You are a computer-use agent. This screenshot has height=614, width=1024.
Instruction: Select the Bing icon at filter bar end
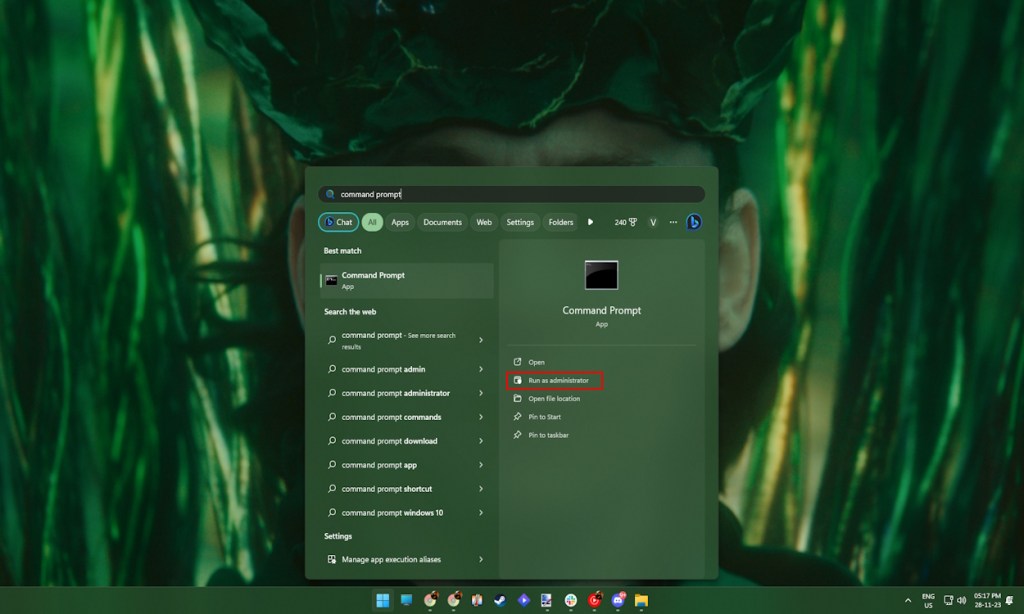[694, 222]
